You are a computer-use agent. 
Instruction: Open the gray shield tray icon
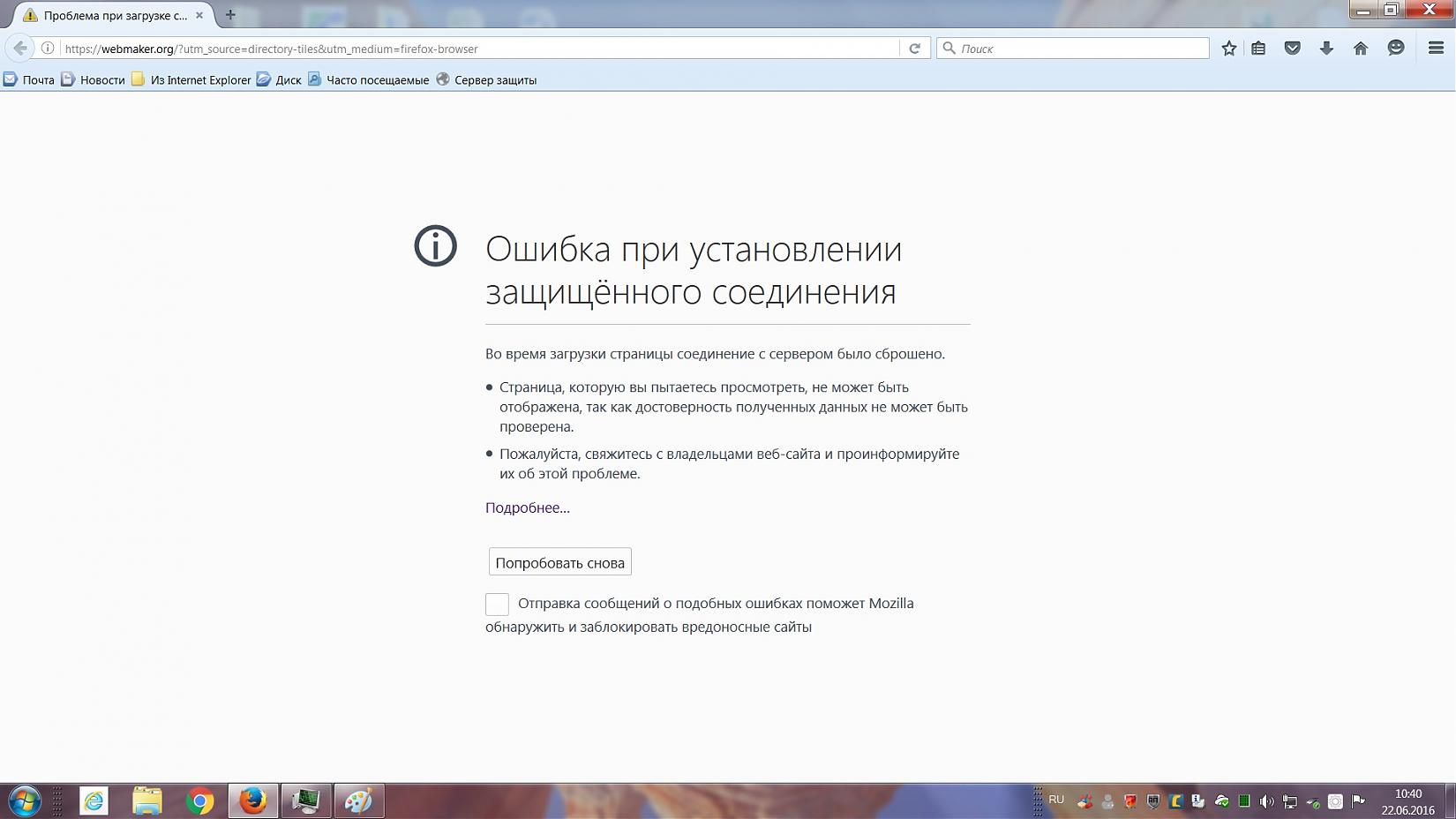1153,801
